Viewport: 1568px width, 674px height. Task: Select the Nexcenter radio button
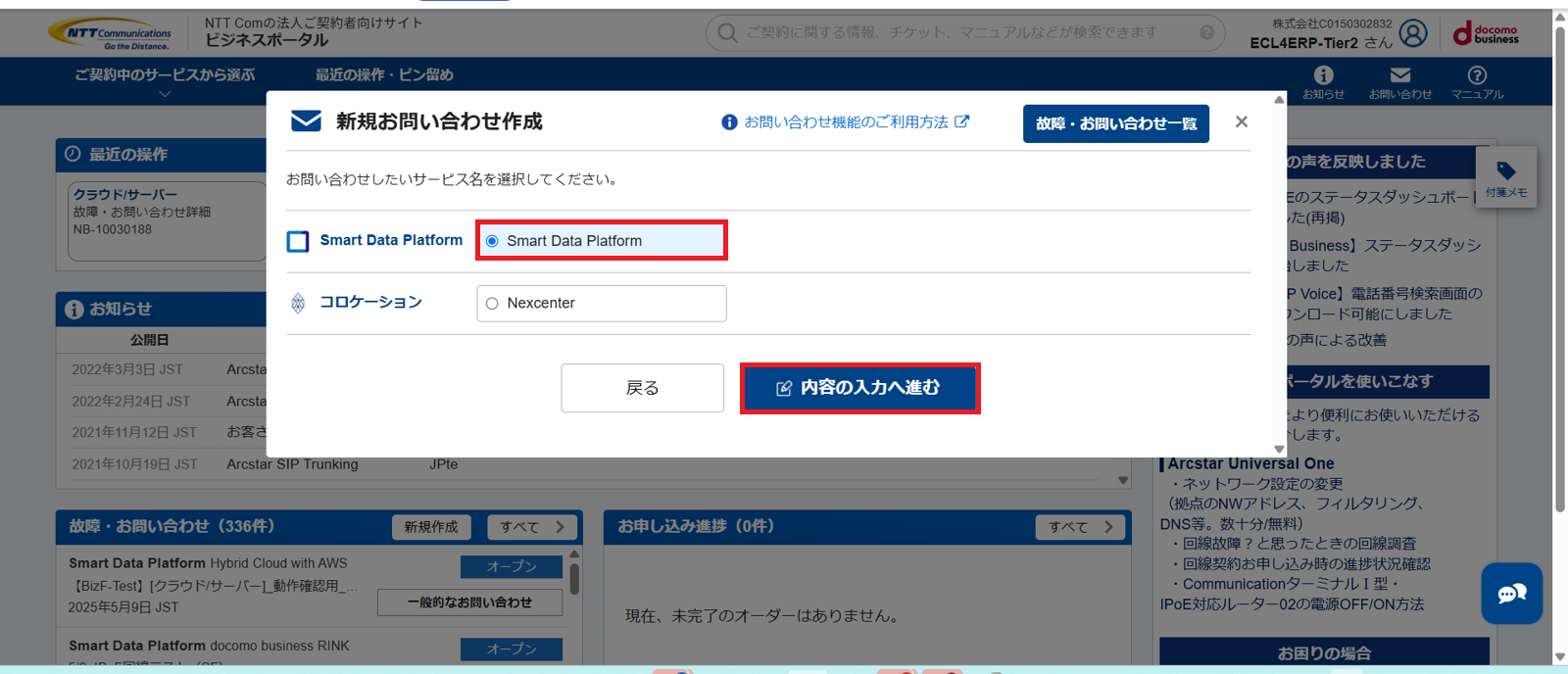(492, 304)
